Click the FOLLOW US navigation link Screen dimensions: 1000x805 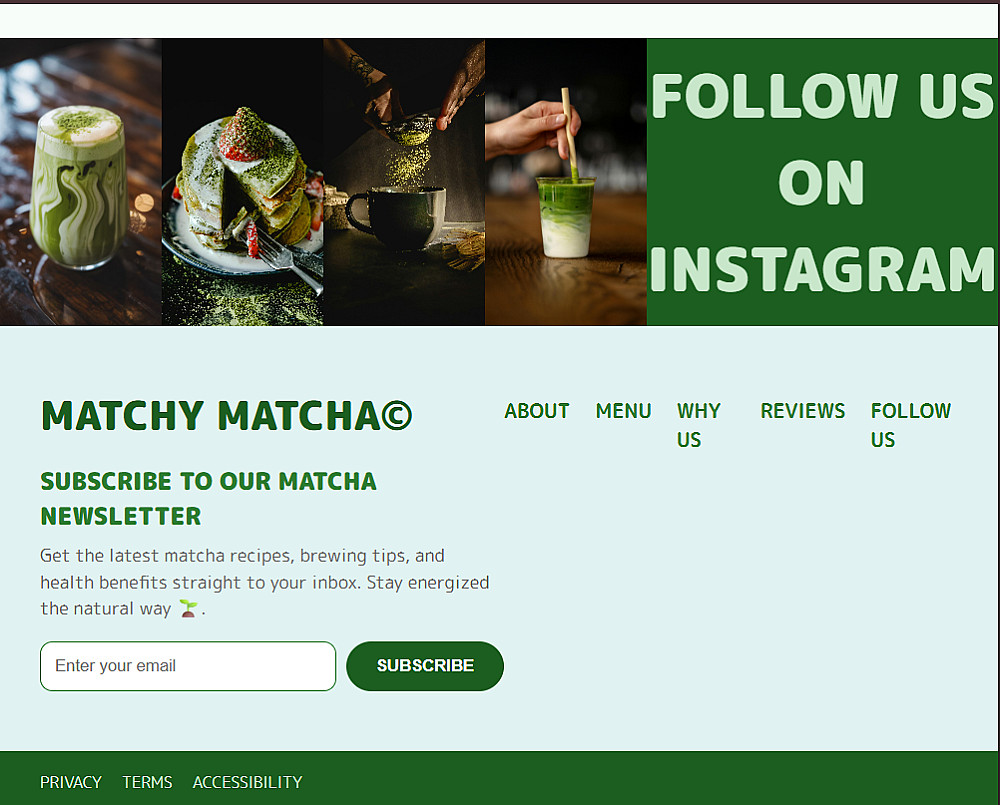pos(910,425)
